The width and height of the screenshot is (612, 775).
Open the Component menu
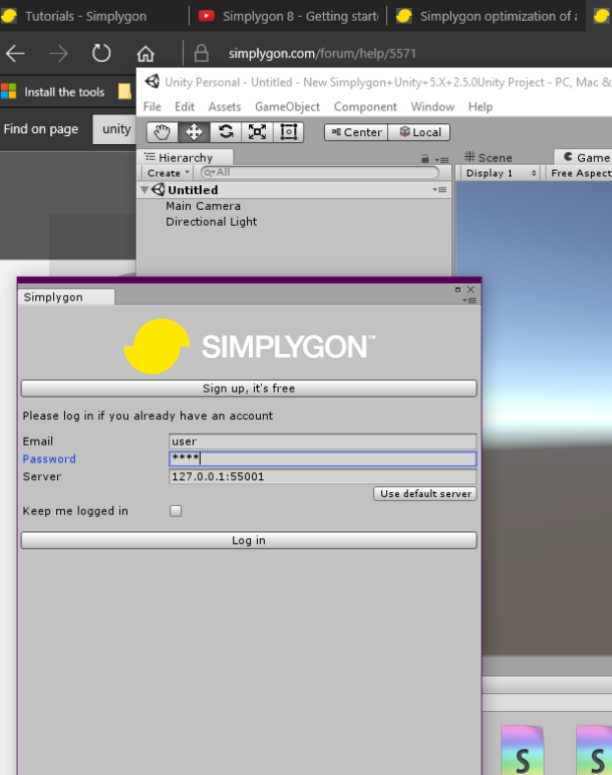coord(365,107)
